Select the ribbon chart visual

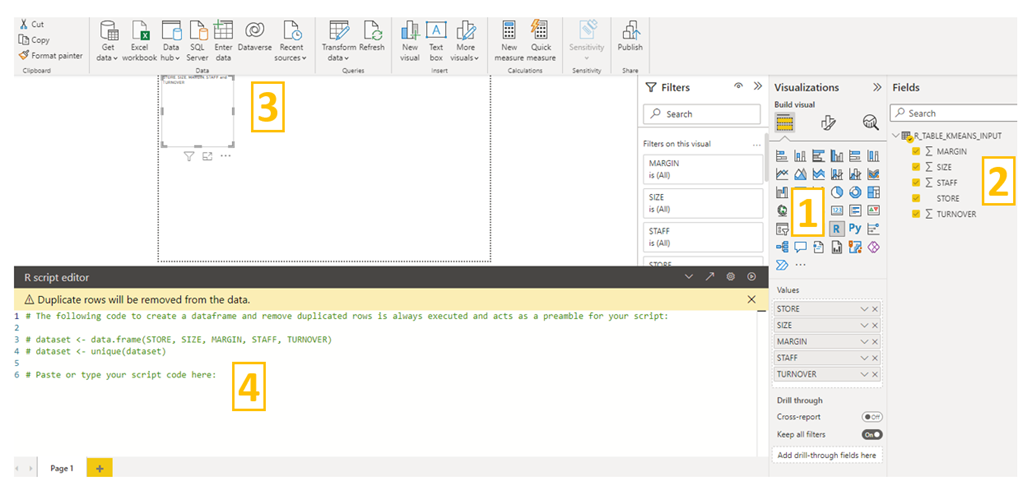click(873, 174)
